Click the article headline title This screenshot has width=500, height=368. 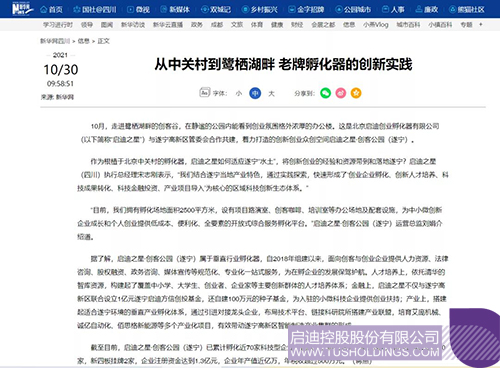pyautogui.click(x=283, y=64)
